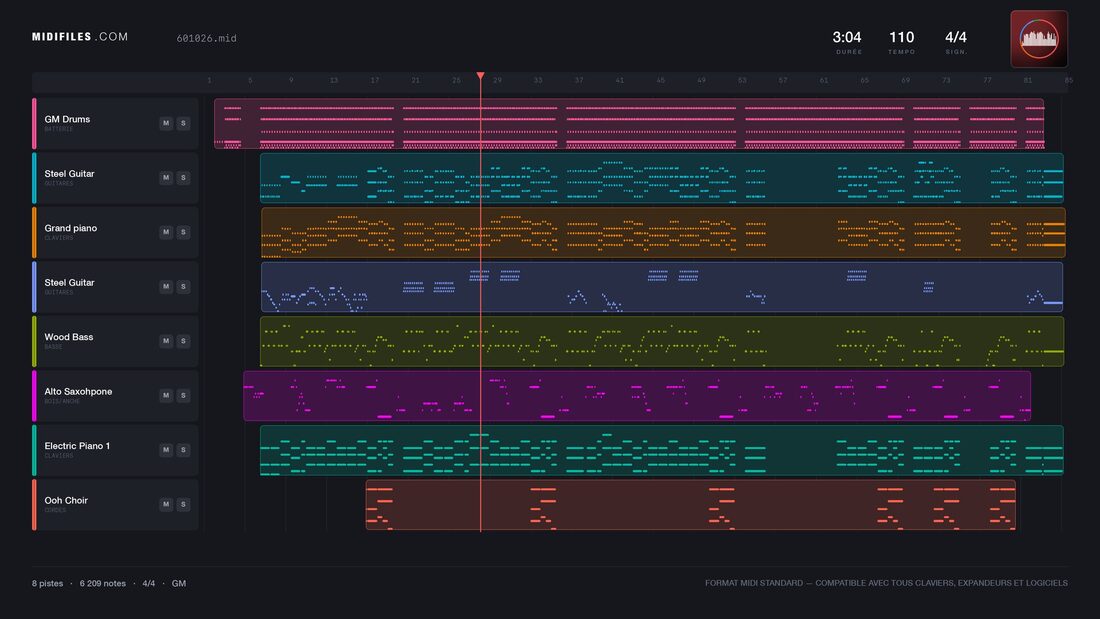Mute the Wood Bass track
This screenshot has width=1100, height=619.
coord(166,341)
